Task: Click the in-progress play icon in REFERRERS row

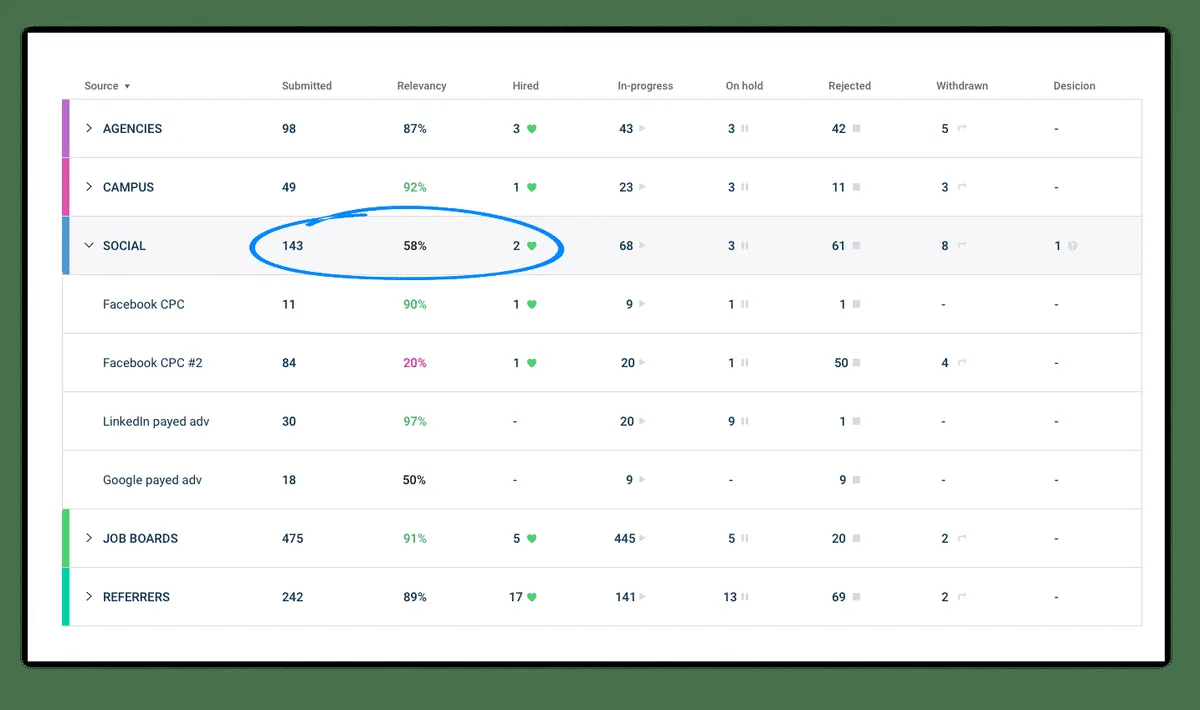Action: point(643,597)
